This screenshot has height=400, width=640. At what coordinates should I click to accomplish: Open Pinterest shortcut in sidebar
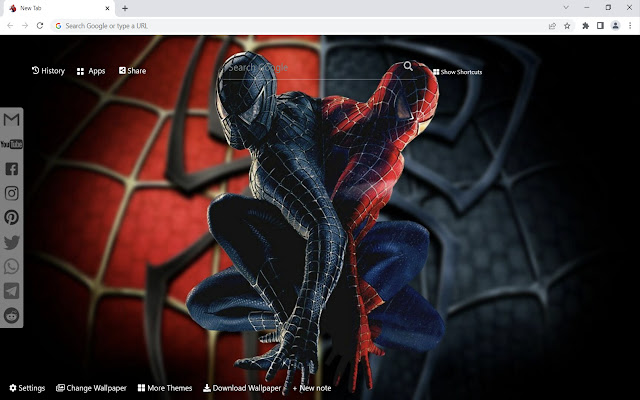point(11,217)
